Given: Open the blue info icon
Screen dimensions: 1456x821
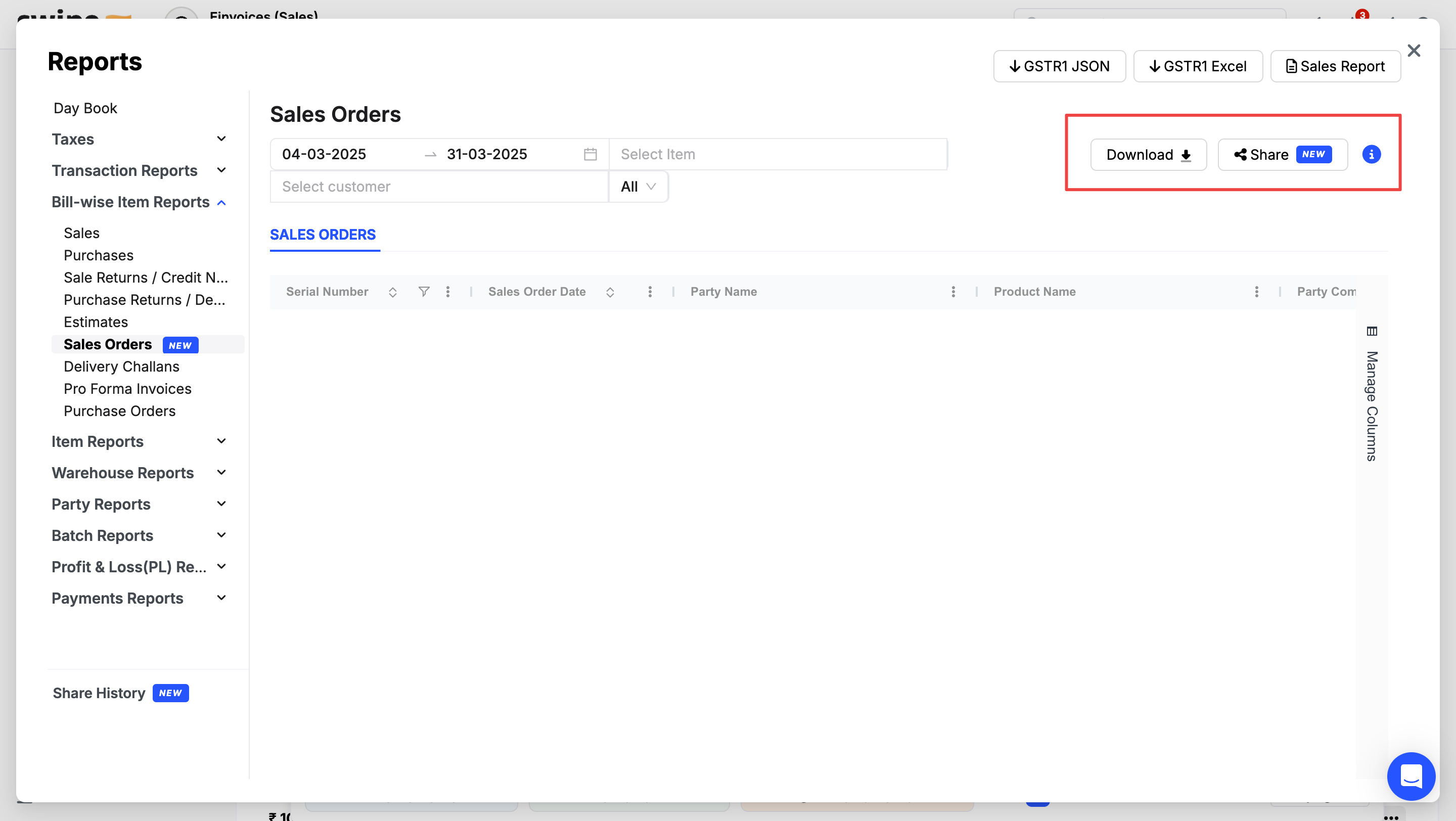Looking at the screenshot, I should (x=1371, y=154).
